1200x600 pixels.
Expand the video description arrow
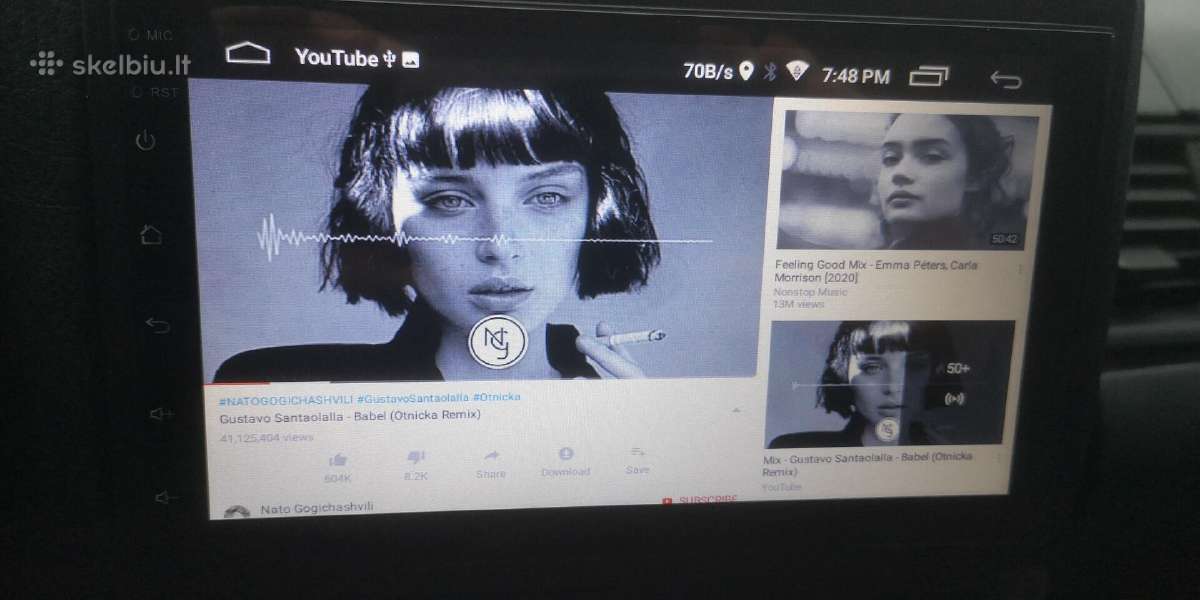coord(737,410)
